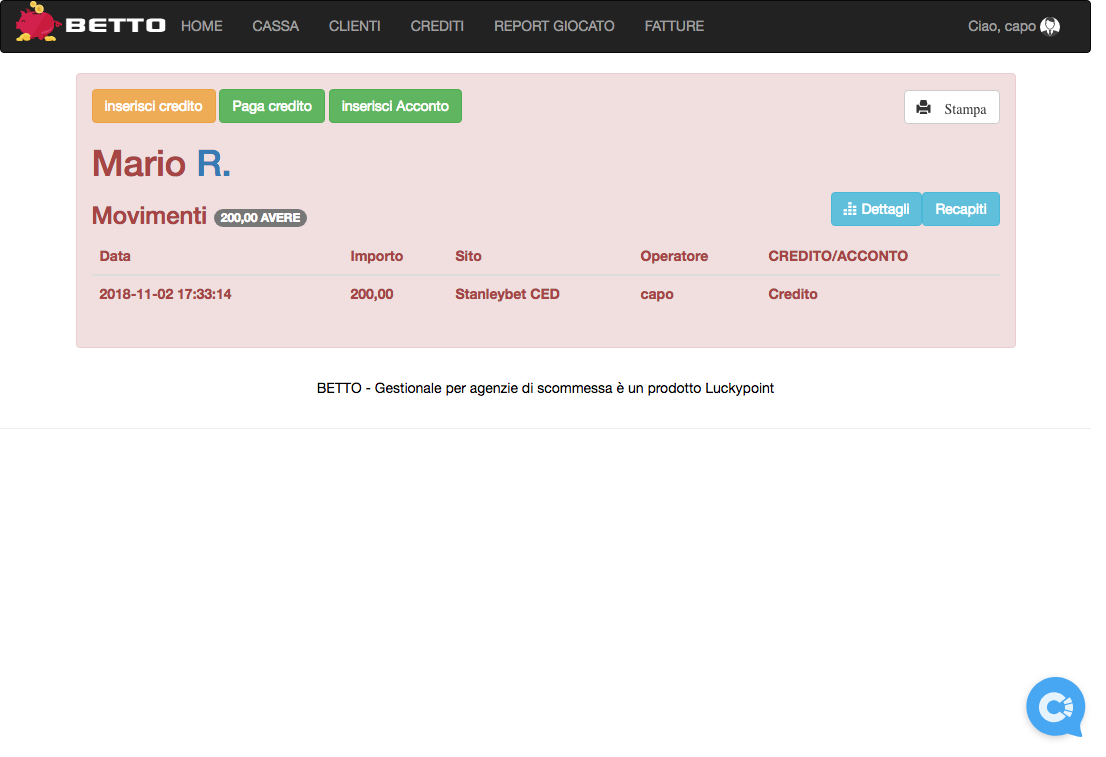Click the chart icon in Dettagli button
Image resolution: width=1106 pixels, height=757 pixels.
pos(850,209)
